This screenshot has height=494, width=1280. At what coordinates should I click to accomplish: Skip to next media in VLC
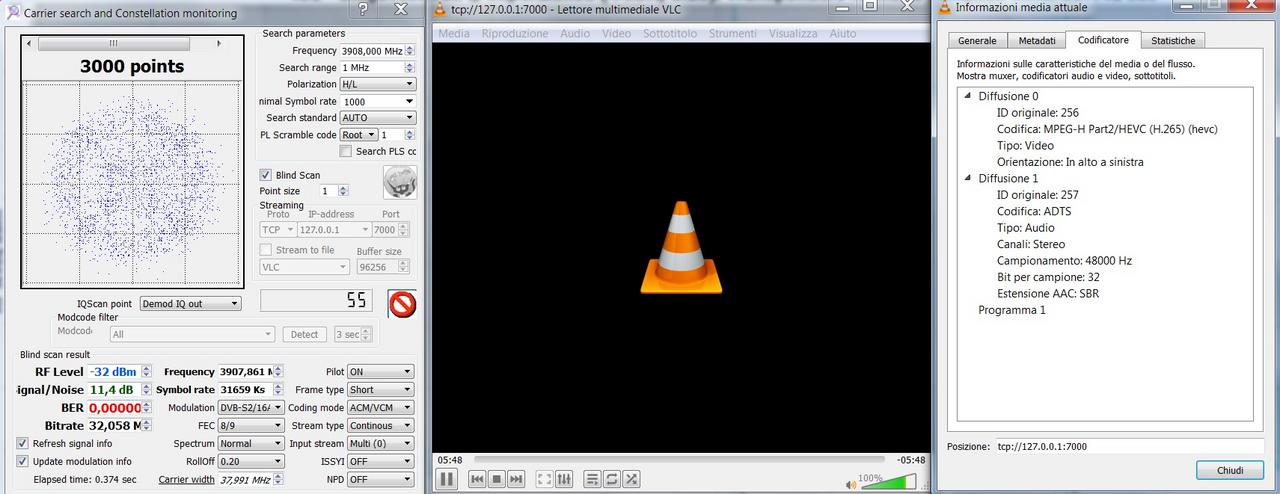tap(516, 480)
